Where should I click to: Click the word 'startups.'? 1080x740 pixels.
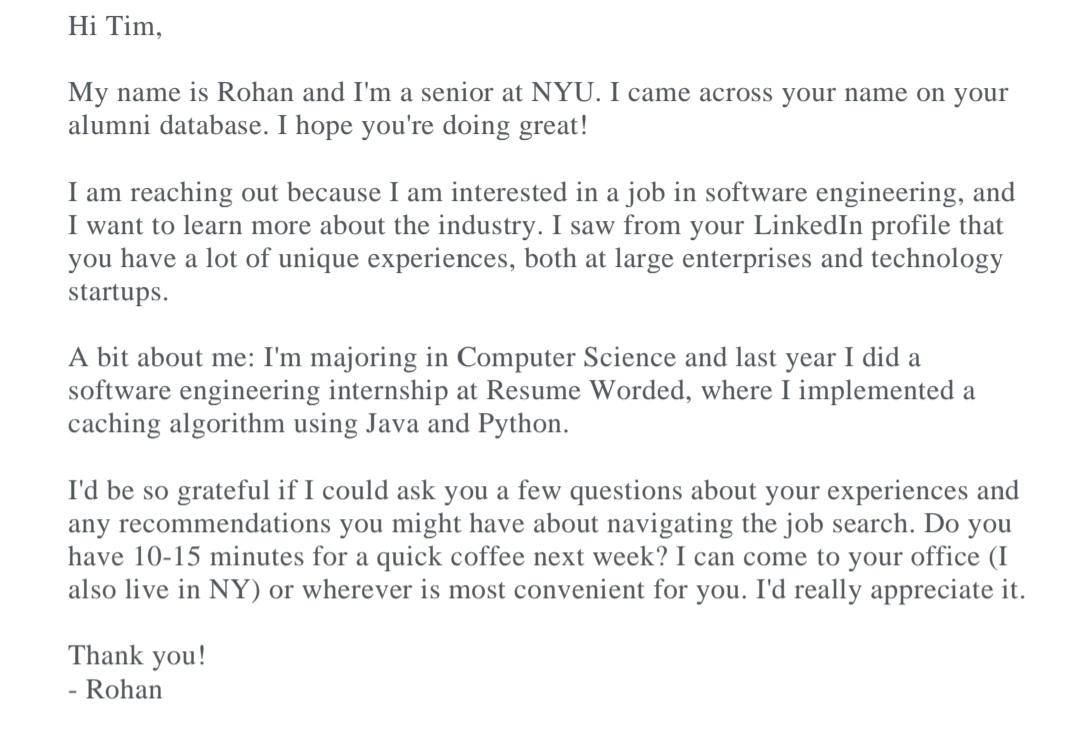click(118, 292)
